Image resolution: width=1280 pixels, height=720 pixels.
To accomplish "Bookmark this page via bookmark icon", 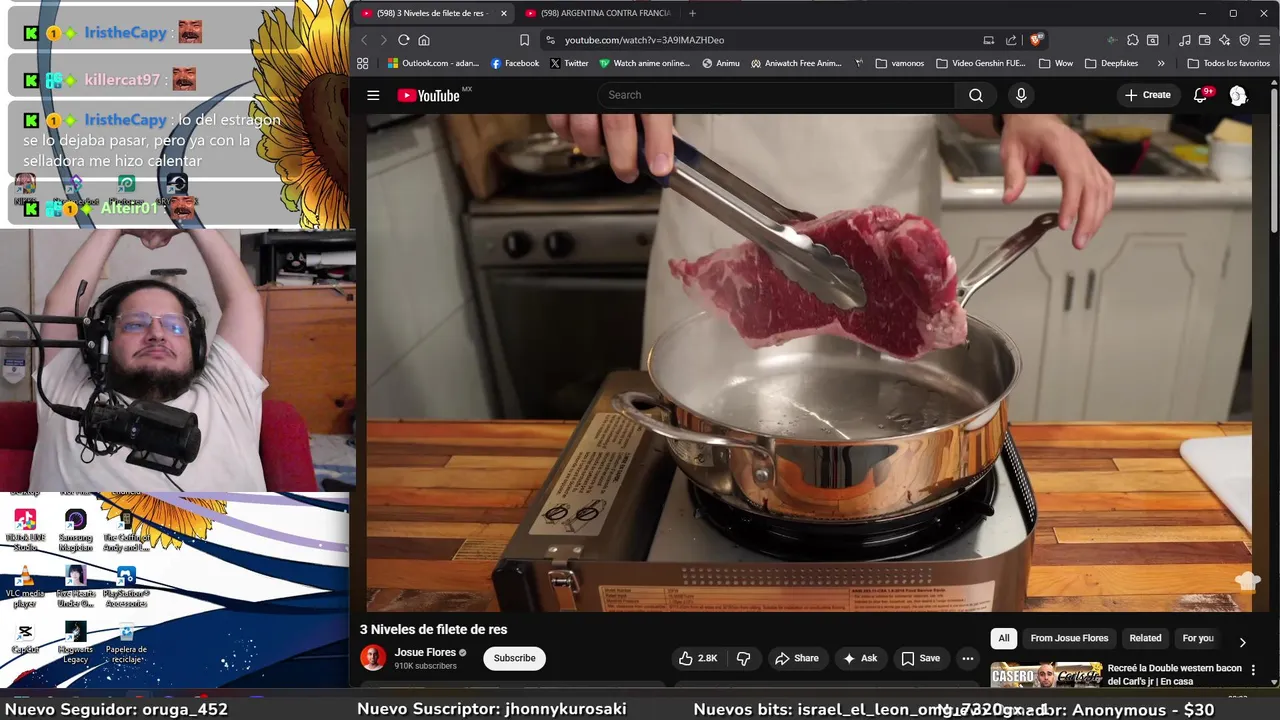I will click(x=524, y=40).
